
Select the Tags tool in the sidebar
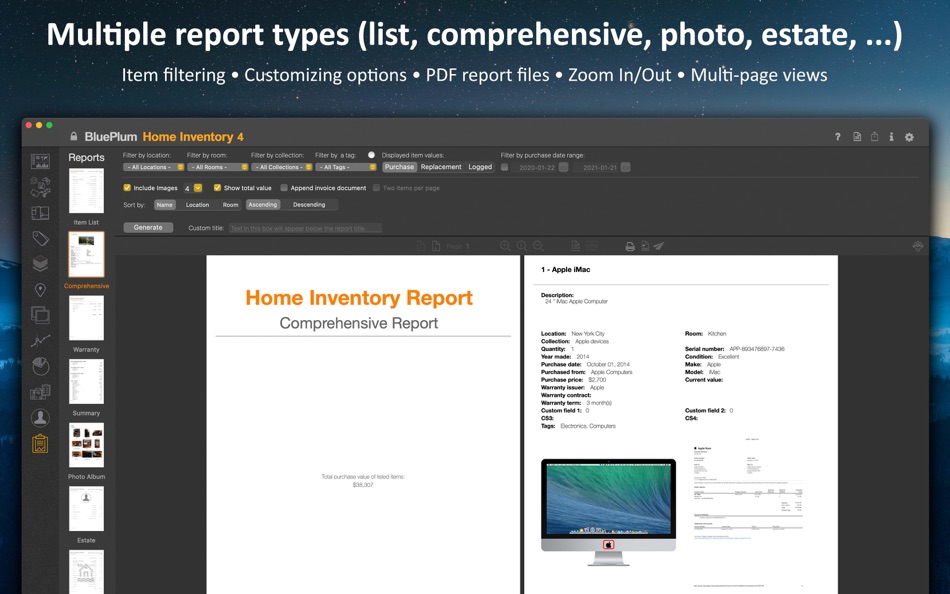(40, 240)
